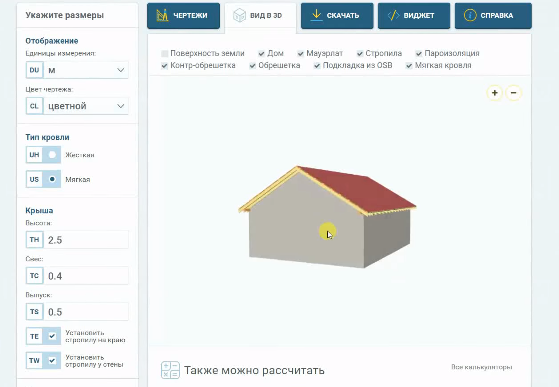The image size is (559, 387).
Task: Open the Все калькуляторы link
Action: click(x=482, y=367)
